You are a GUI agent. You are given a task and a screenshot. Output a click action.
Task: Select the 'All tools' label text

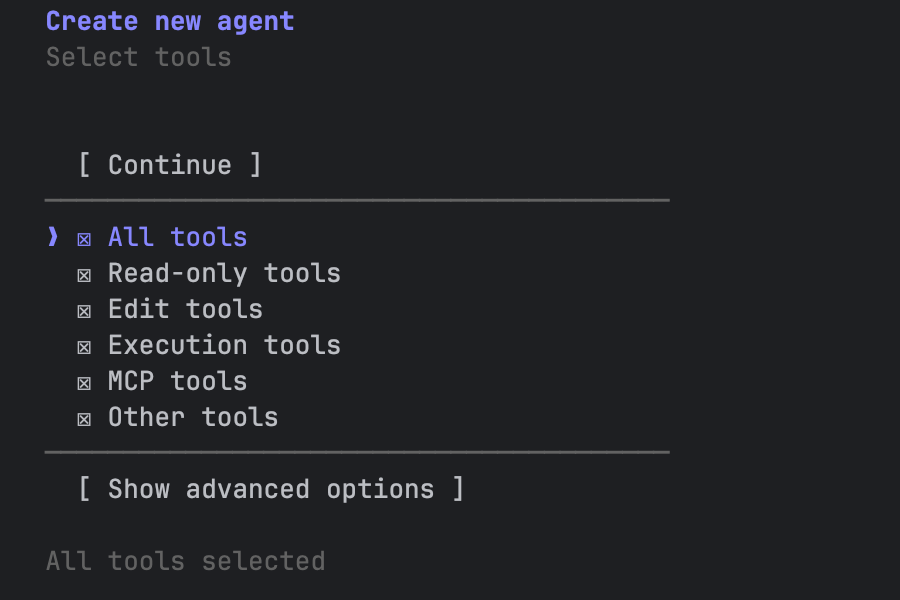point(177,237)
